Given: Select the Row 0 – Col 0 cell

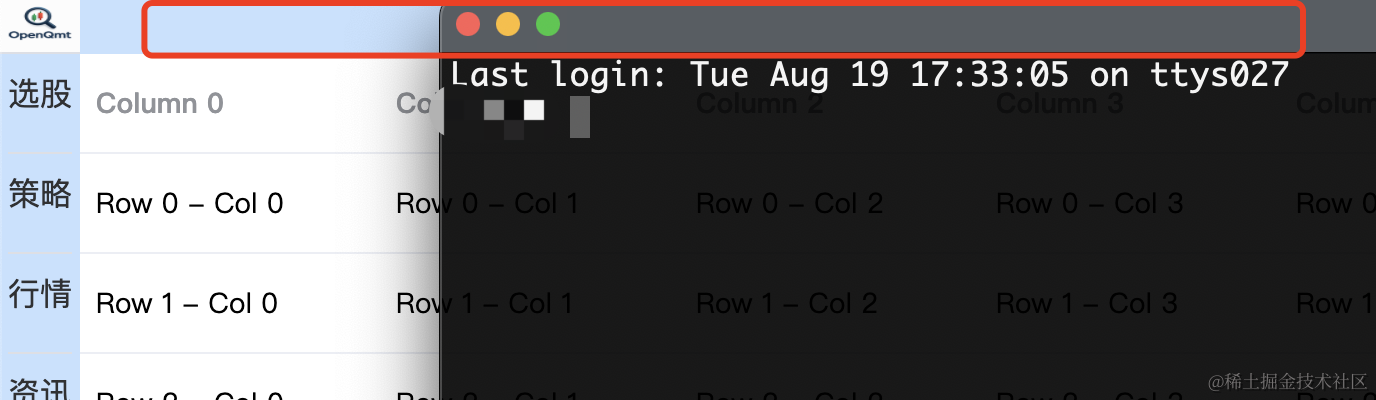Looking at the screenshot, I should tap(189, 203).
